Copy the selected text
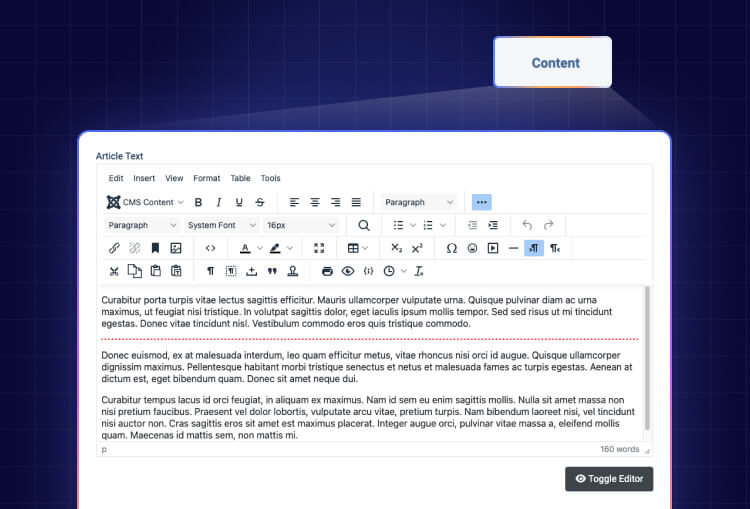 [134, 271]
